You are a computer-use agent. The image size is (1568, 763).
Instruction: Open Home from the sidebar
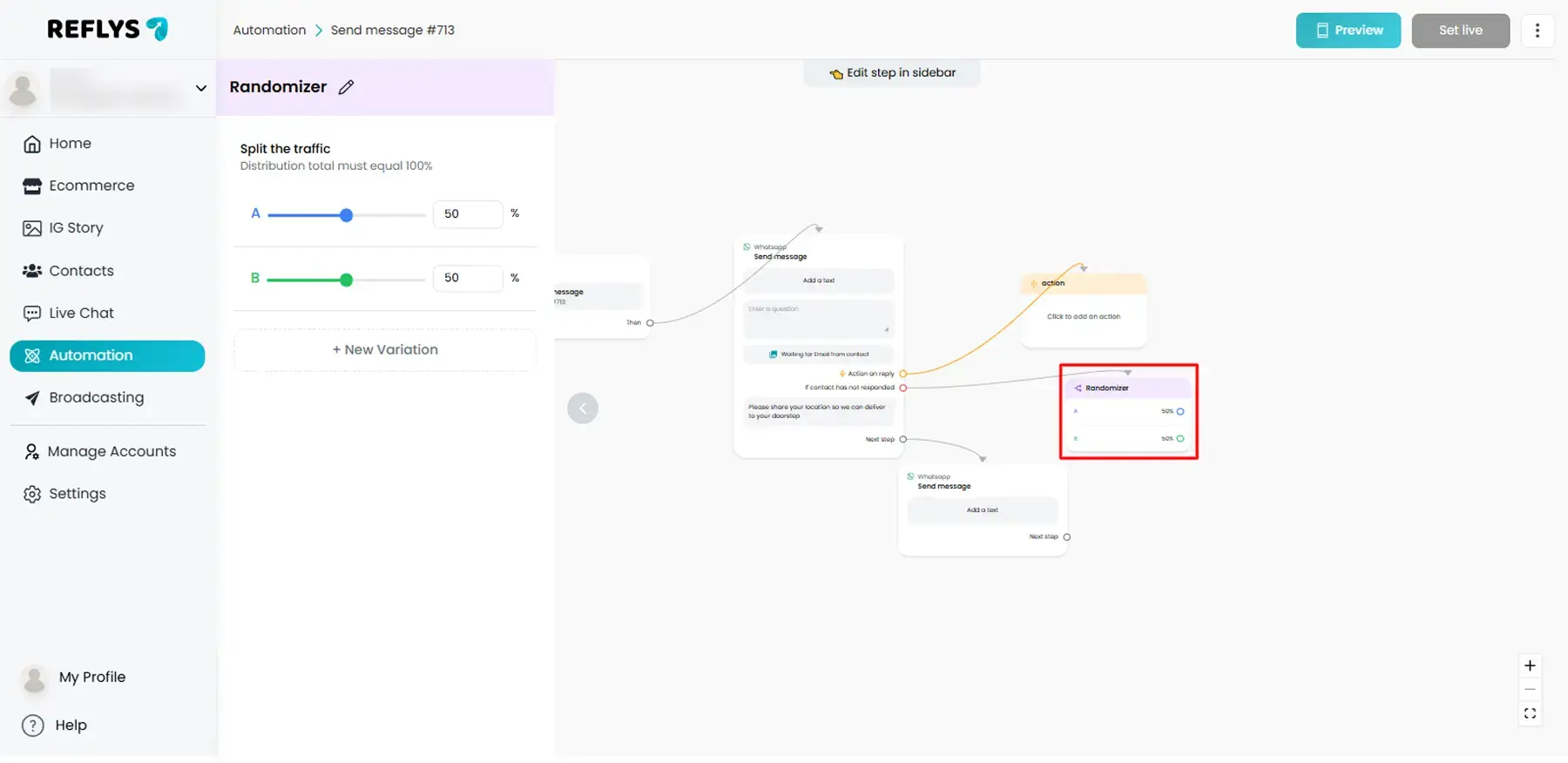pos(70,144)
